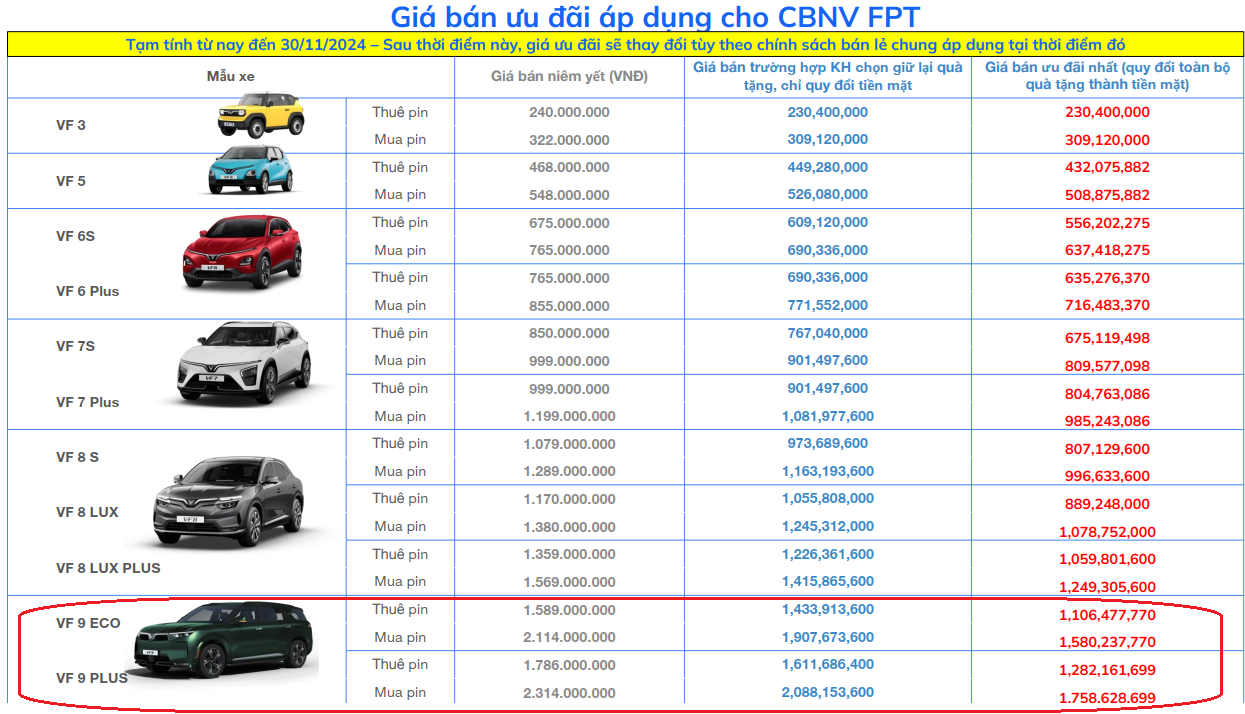1245x714 pixels.
Task: Click red price '432,075,882' for VF 5
Action: click(x=1106, y=168)
